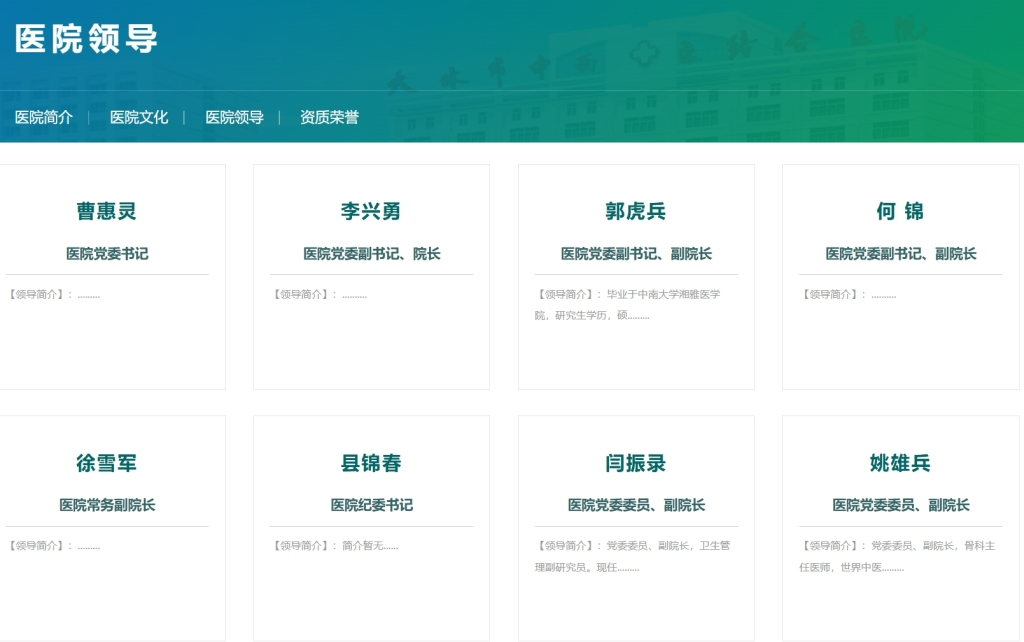
Task: Open leader name 徐雪军
Action: click(x=106, y=463)
